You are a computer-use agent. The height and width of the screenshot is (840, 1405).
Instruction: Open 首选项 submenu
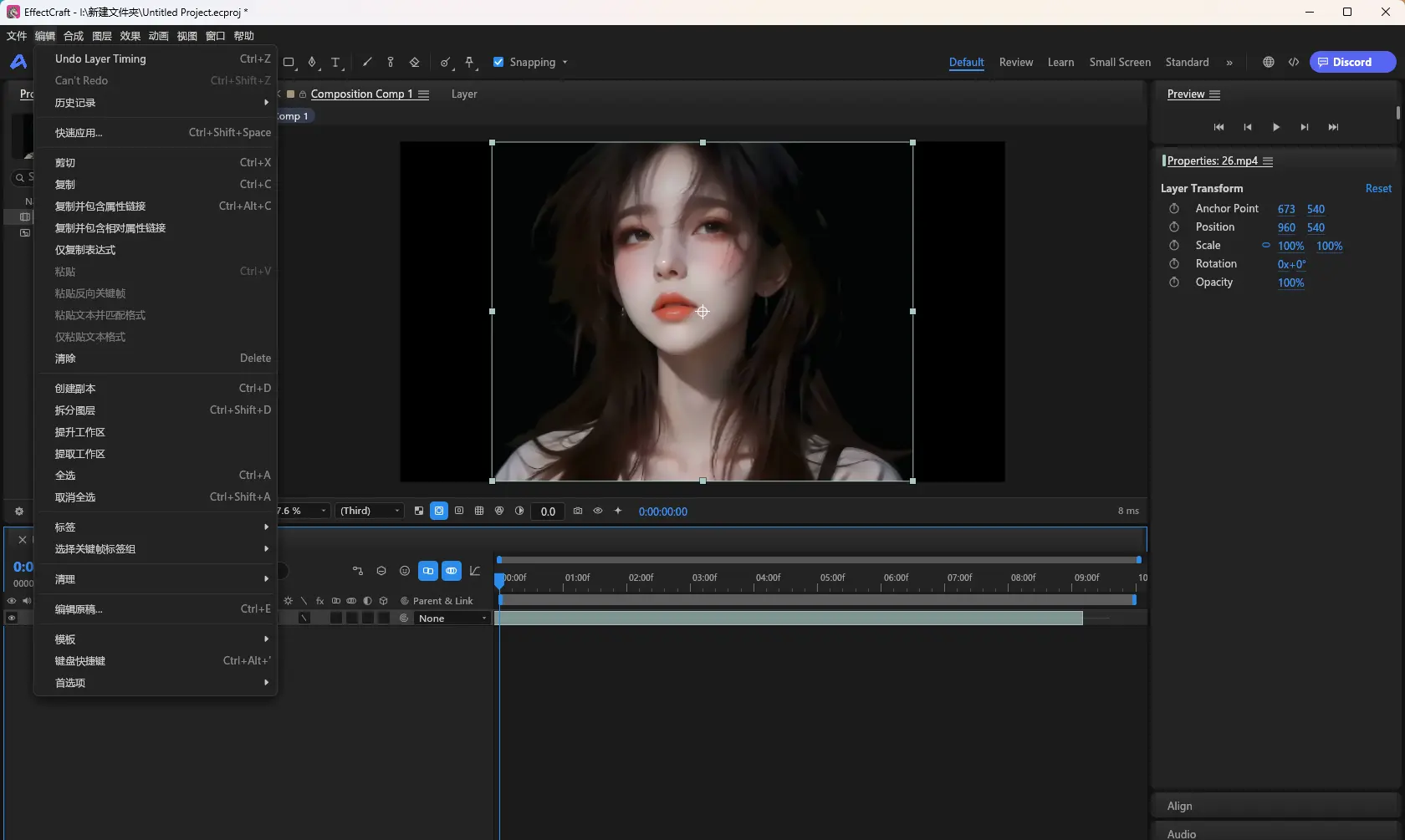pyautogui.click(x=156, y=683)
